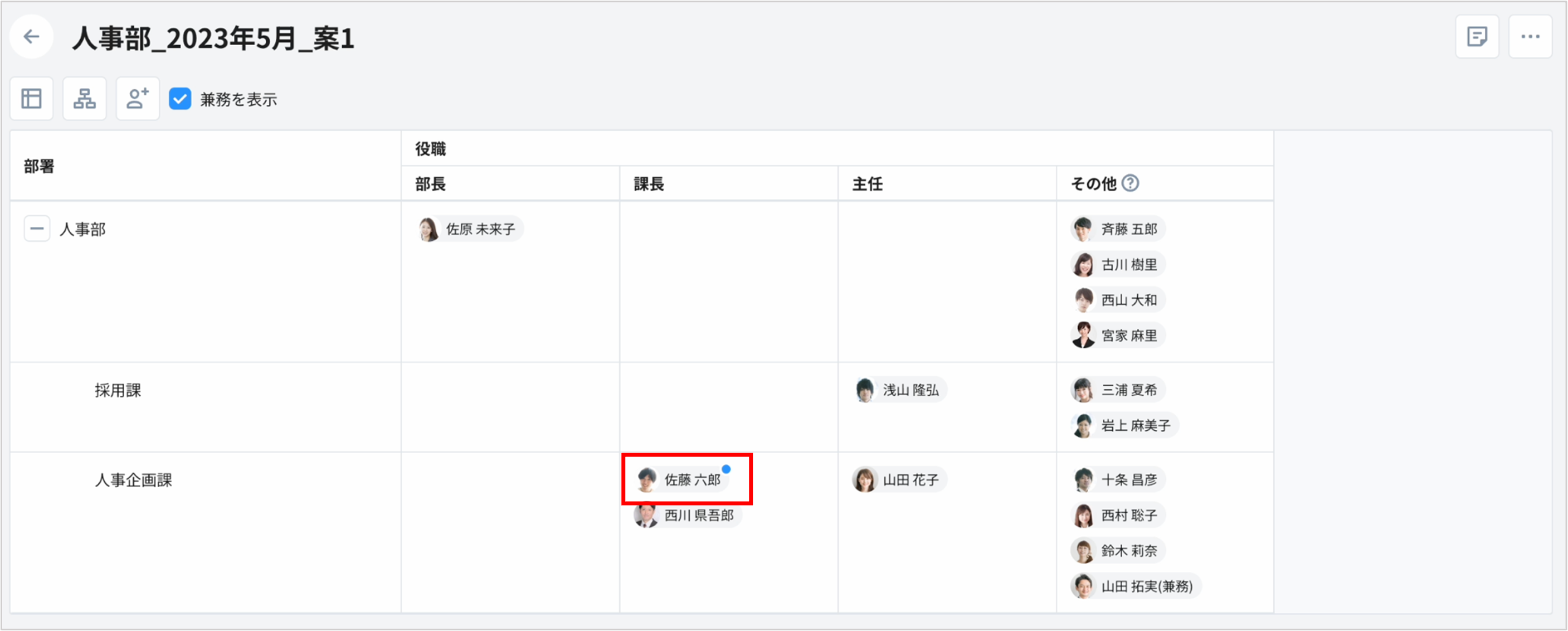
Task: Click the add member icon
Action: point(138,99)
